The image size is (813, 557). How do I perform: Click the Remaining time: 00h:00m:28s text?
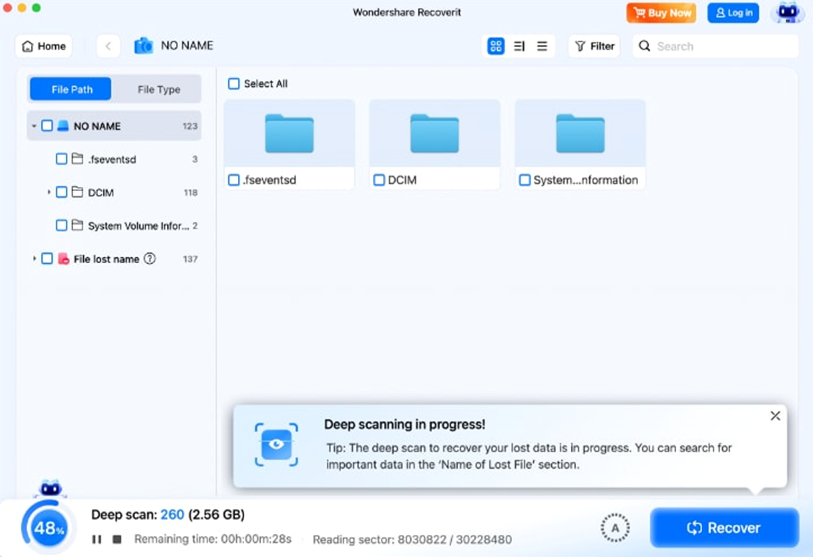tap(213, 539)
